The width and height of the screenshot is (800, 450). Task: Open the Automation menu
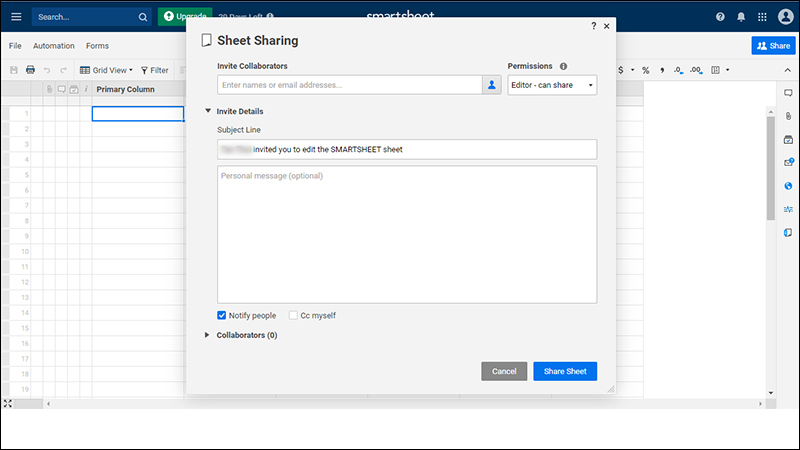54,46
